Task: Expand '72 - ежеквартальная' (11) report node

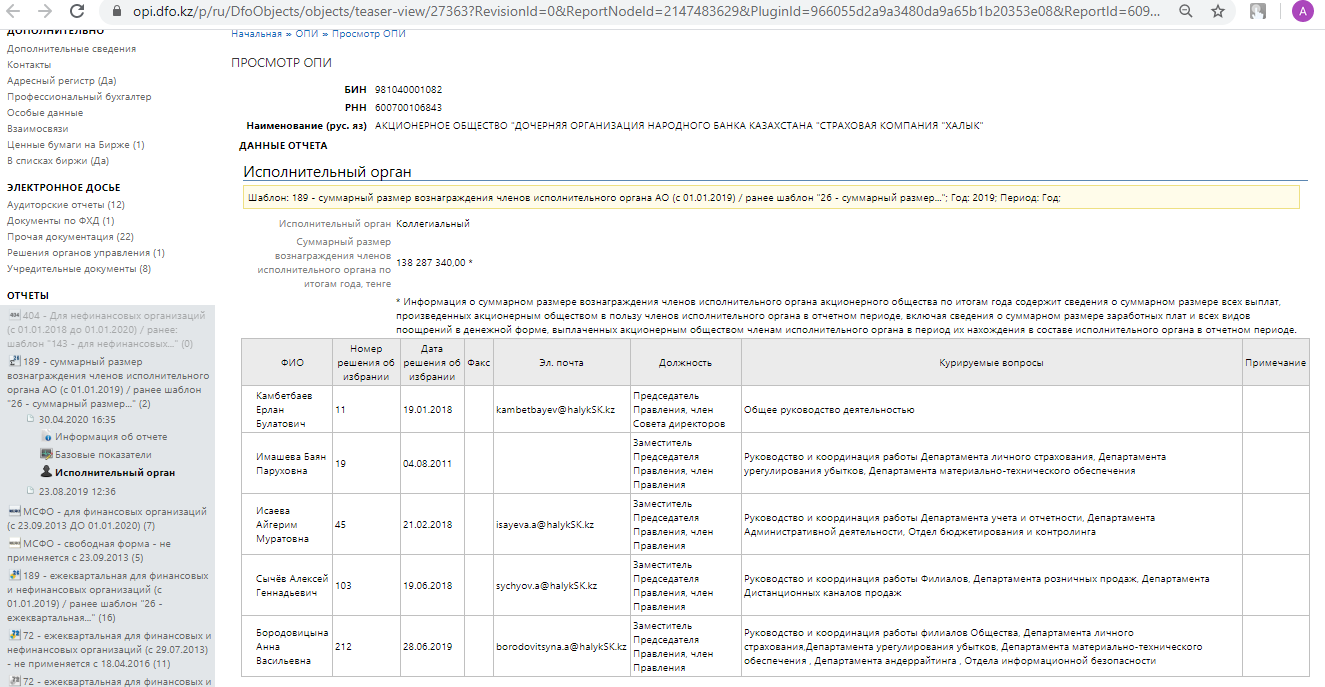Action: (108, 649)
